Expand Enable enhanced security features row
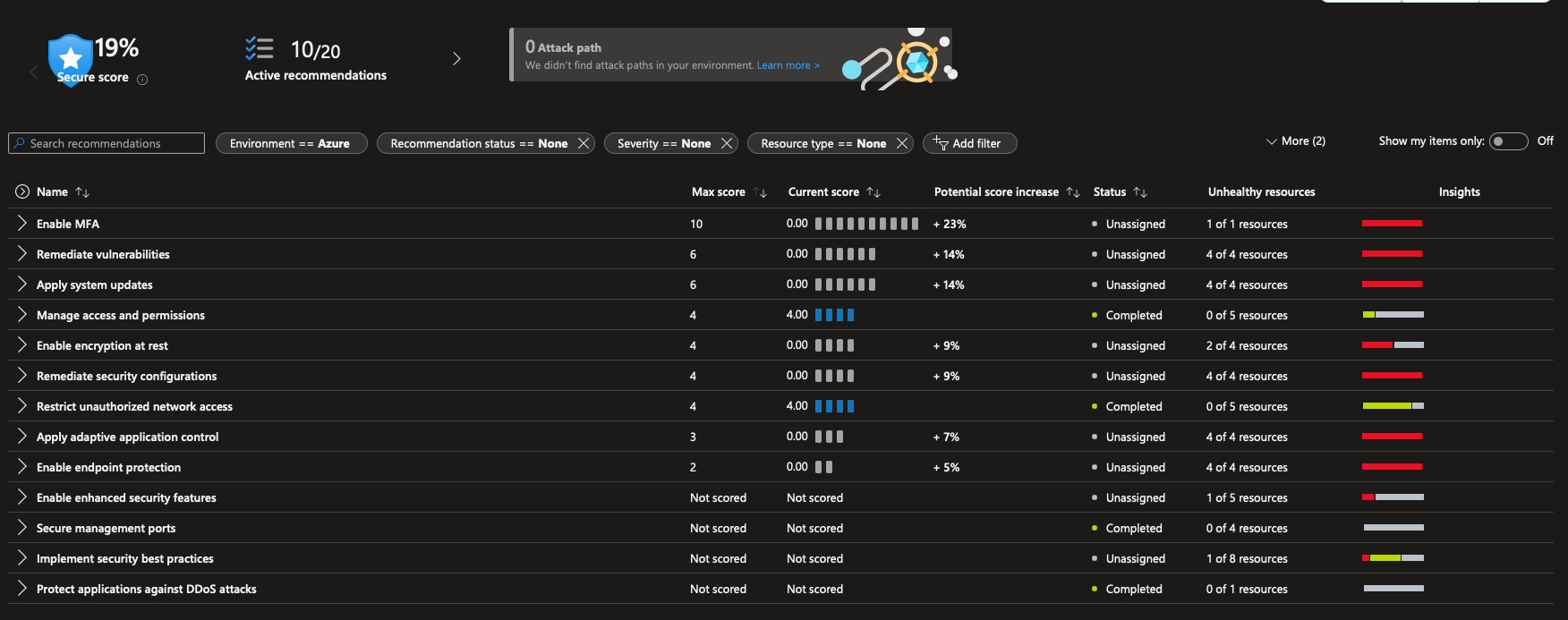The height and width of the screenshot is (620, 1568). [22, 497]
